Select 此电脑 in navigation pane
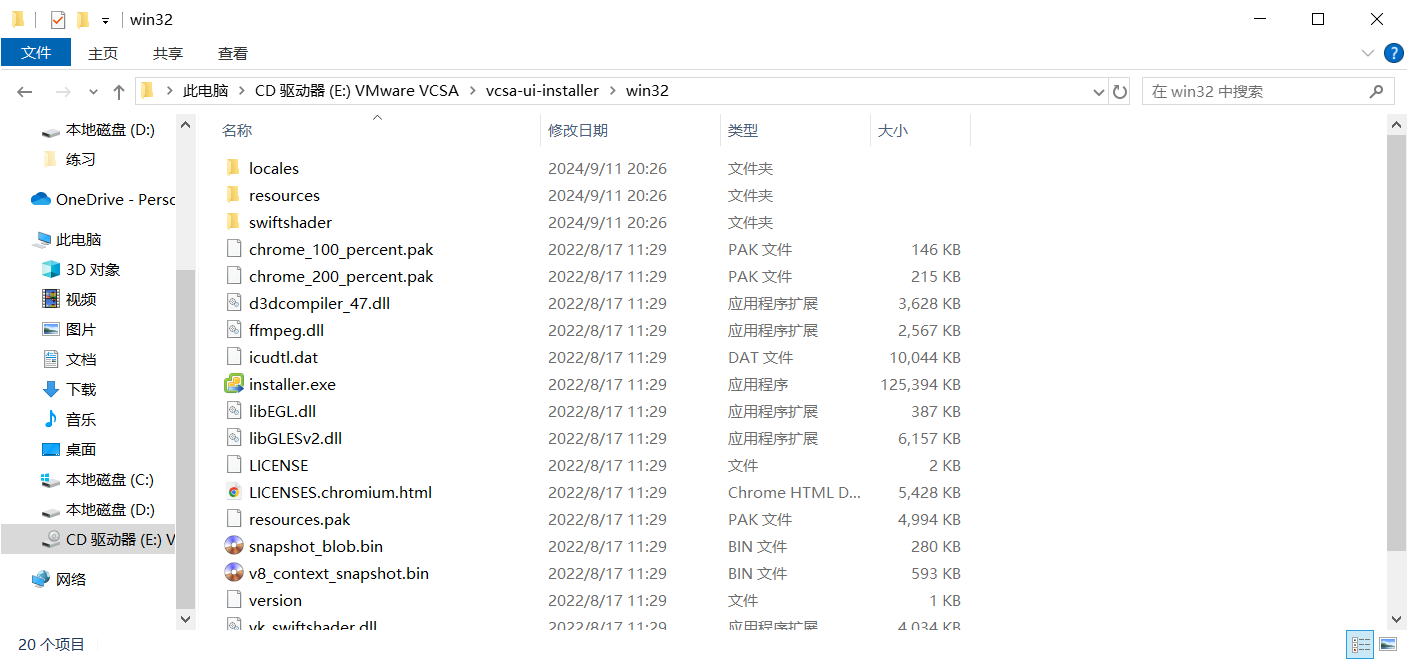 (x=79, y=239)
